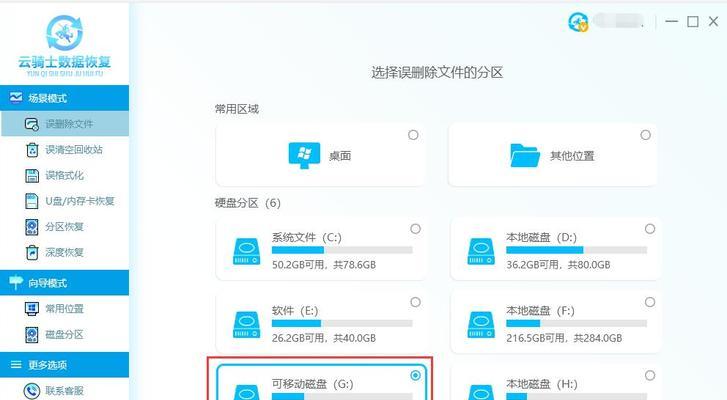727x400 pixels.
Task: Click the memory card icon for U盘/内存卡恢复
Action: tap(32, 201)
